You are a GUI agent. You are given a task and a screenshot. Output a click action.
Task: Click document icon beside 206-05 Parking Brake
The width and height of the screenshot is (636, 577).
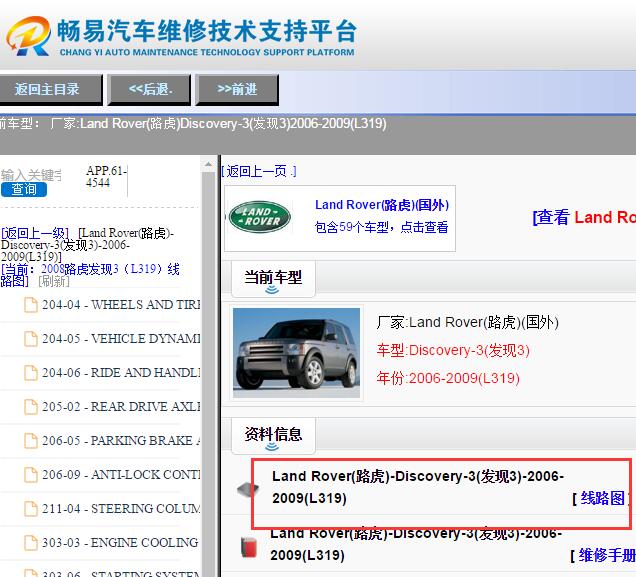coord(31,441)
